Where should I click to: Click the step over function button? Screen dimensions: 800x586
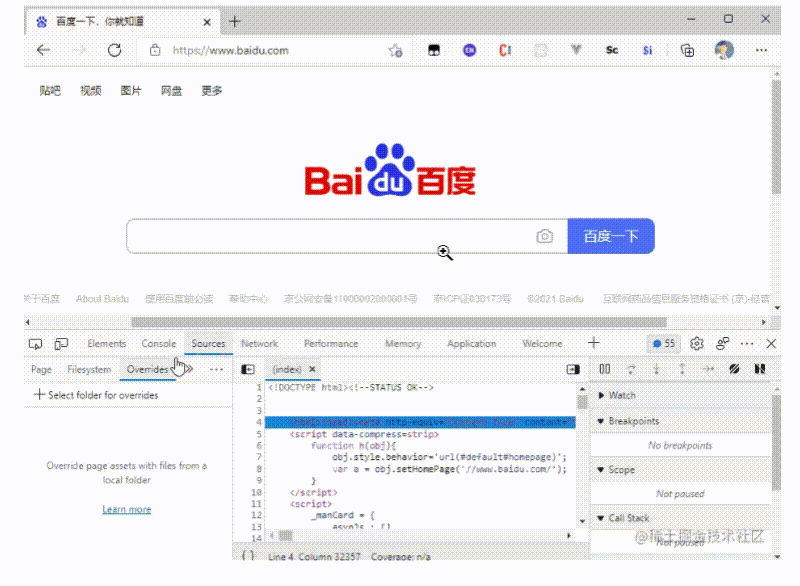(x=631, y=369)
